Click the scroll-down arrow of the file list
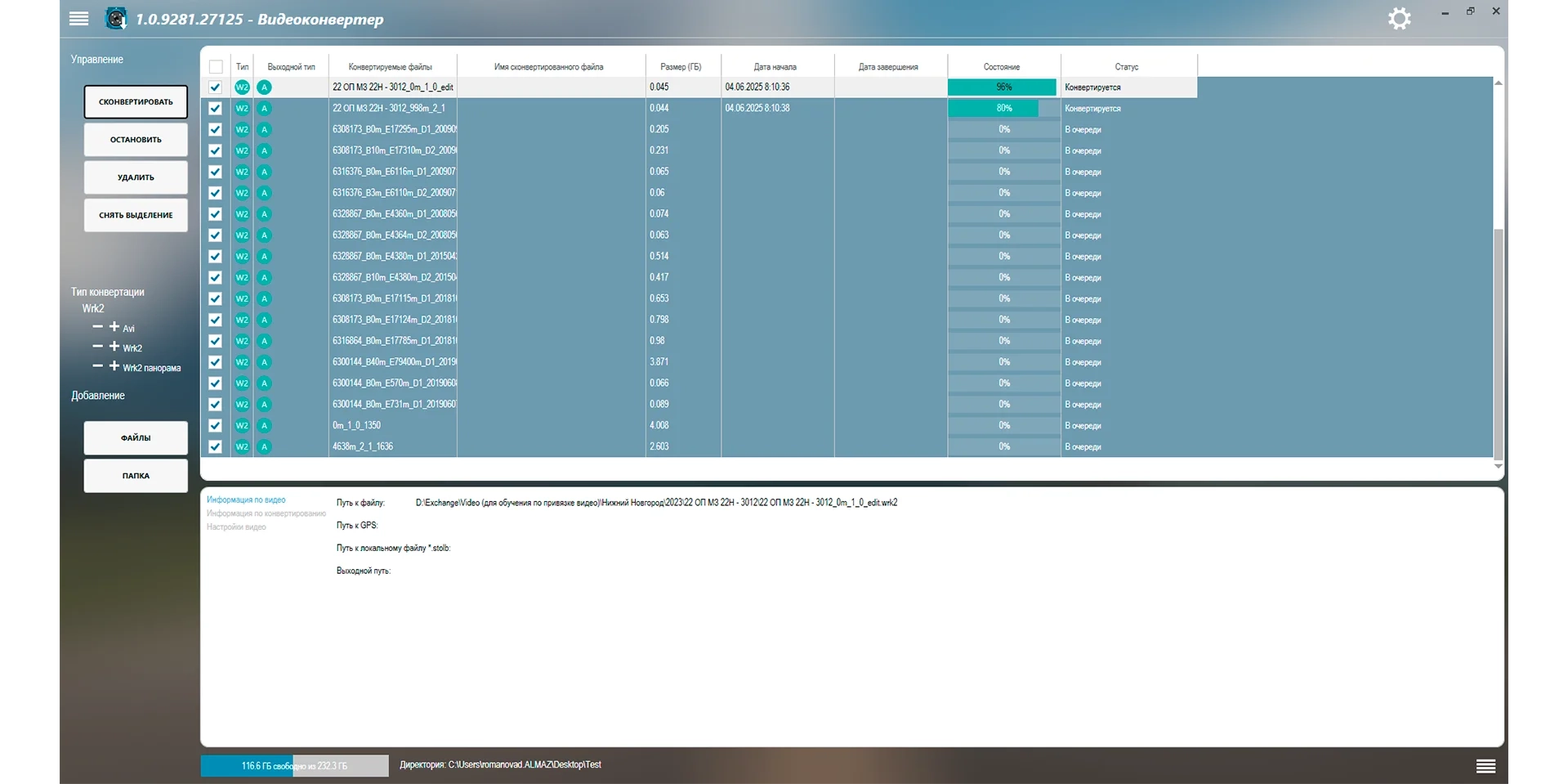 coord(1498,466)
